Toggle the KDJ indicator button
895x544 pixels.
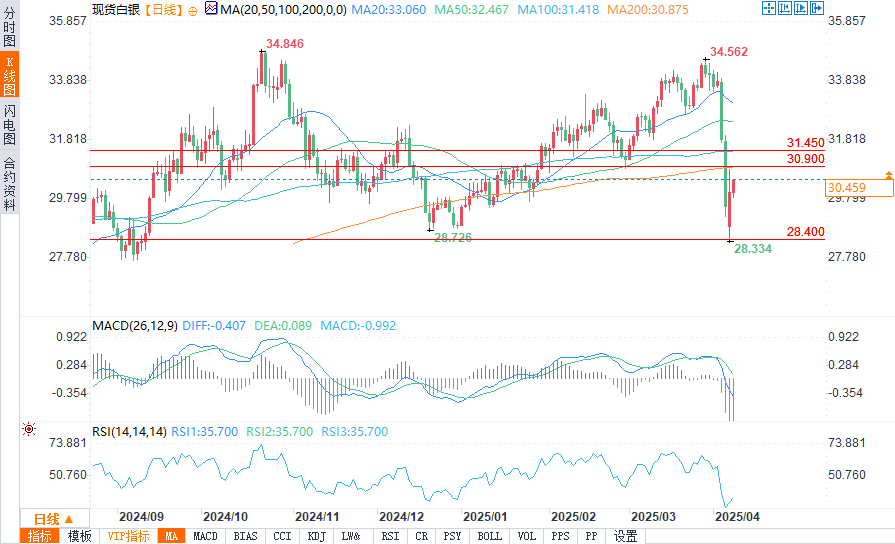pyautogui.click(x=316, y=537)
